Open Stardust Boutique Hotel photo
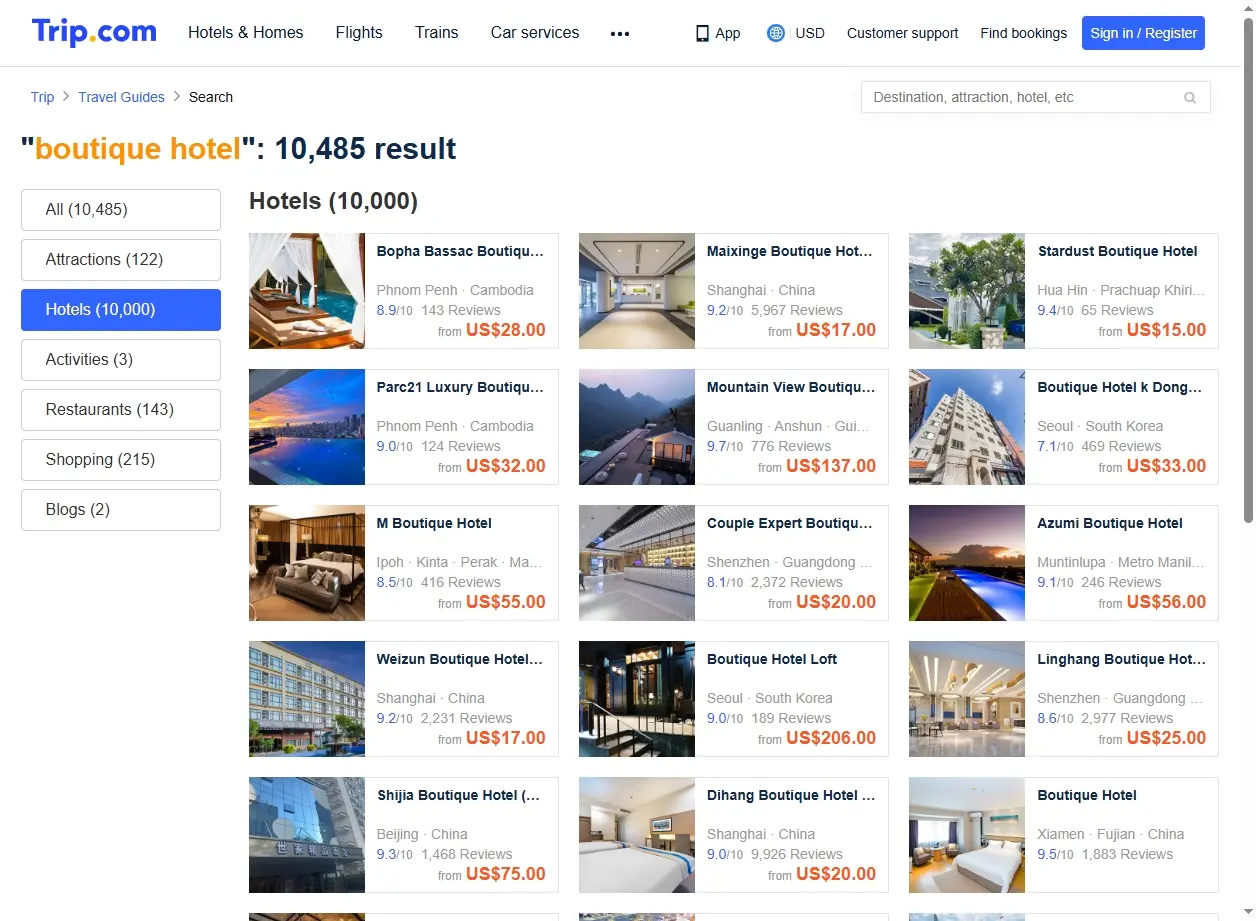Image resolution: width=1256 pixels, height=921 pixels. [x=967, y=291]
